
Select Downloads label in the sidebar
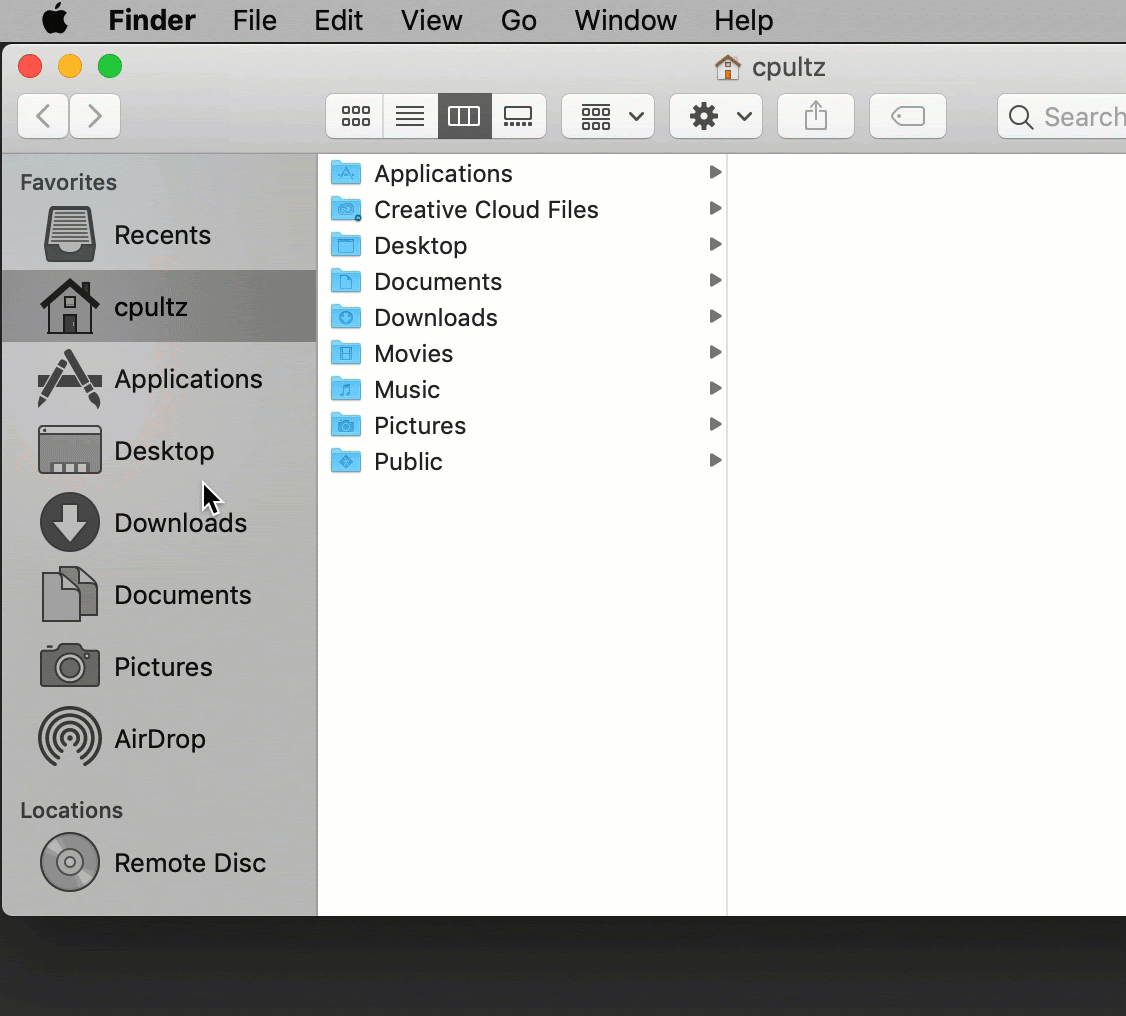point(180,522)
